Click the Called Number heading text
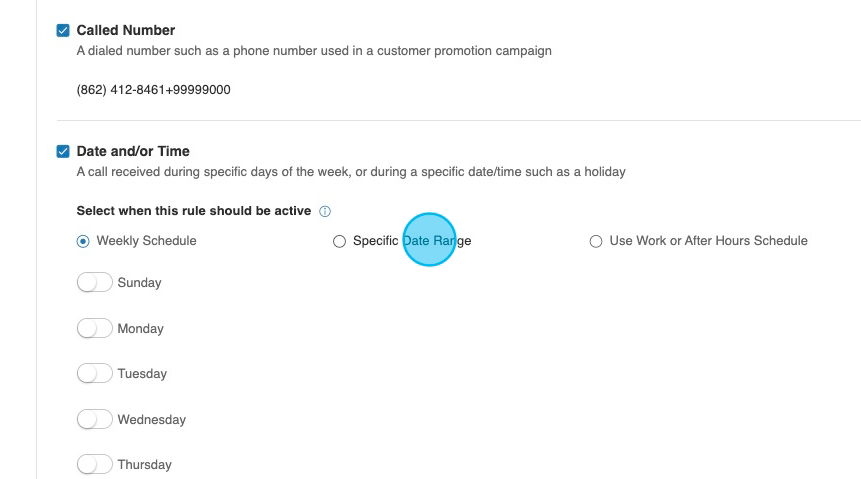The width and height of the screenshot is (861, 479). 125,31
